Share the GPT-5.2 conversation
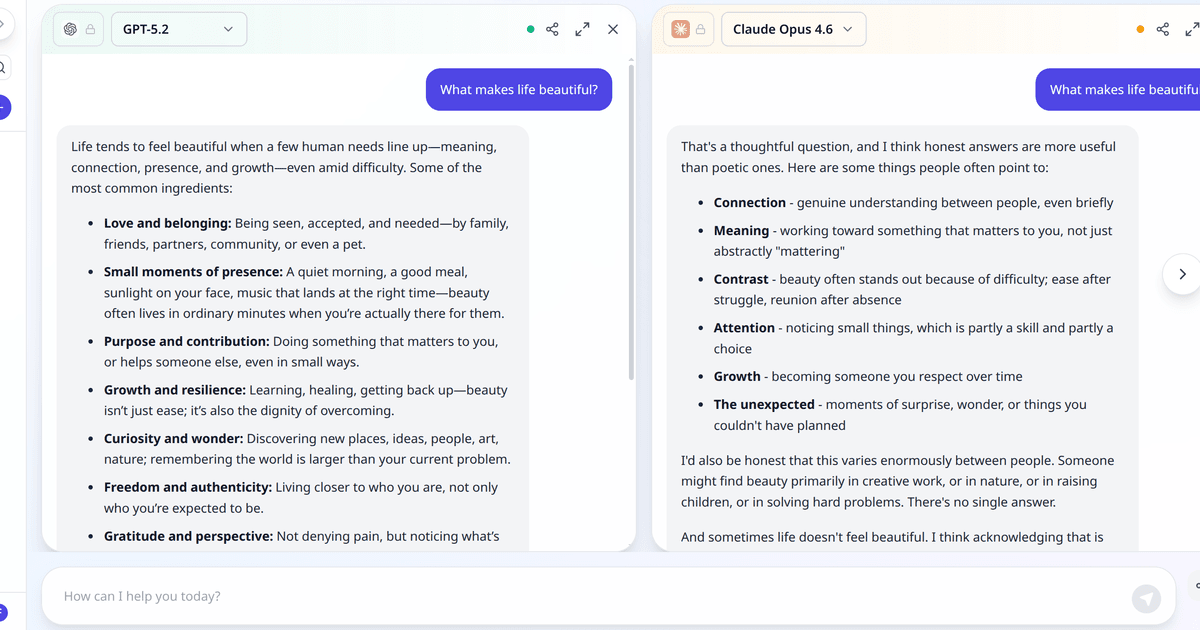This screenshot has width=1200, height=630. (552, 30)
